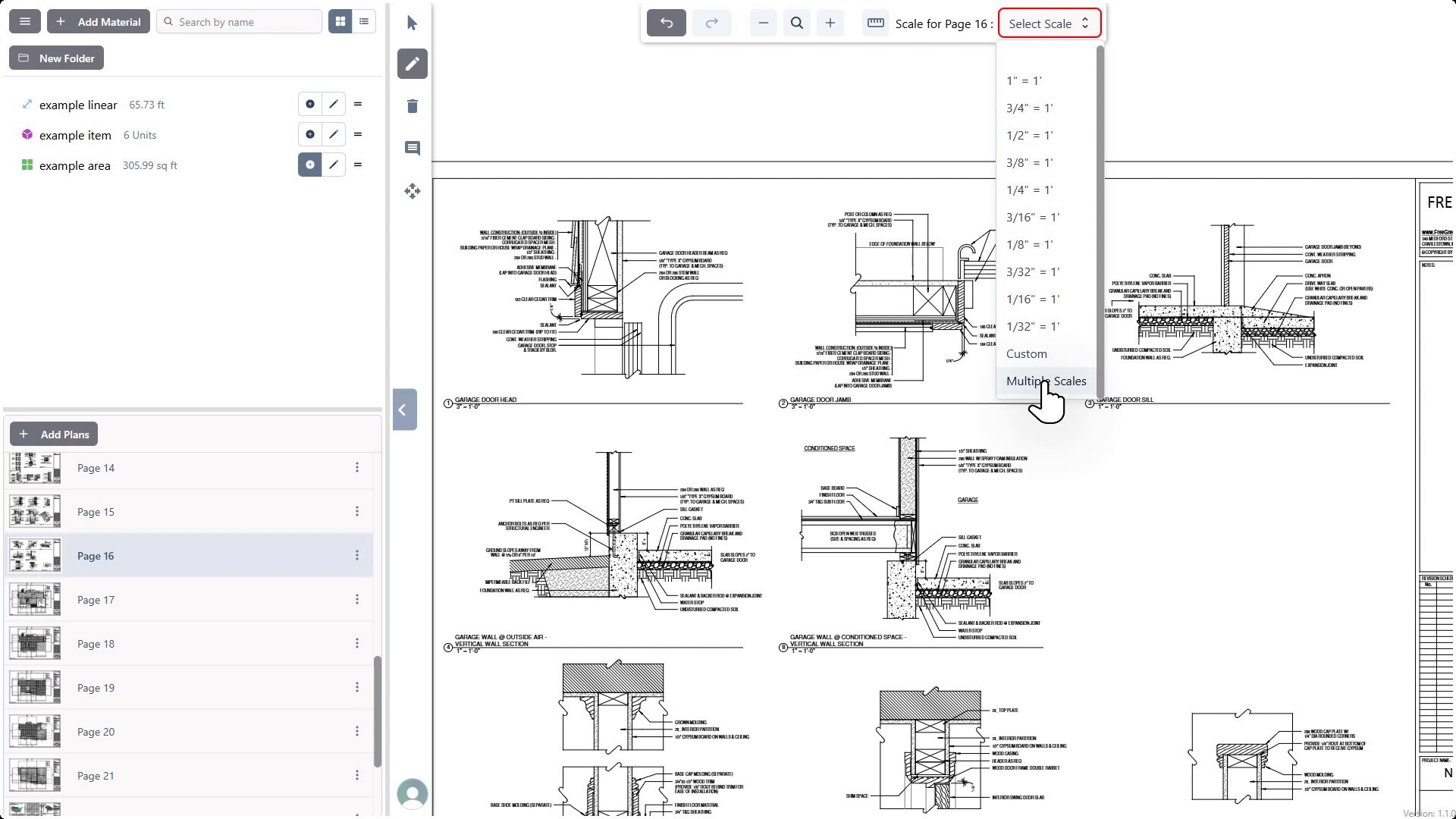Close the Select Scale dropdown

(1050, 24)
